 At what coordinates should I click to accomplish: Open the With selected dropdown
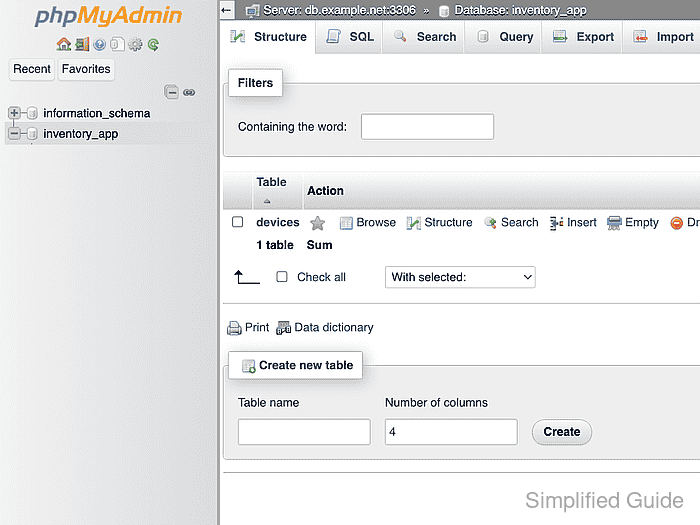tap(460, 277)
